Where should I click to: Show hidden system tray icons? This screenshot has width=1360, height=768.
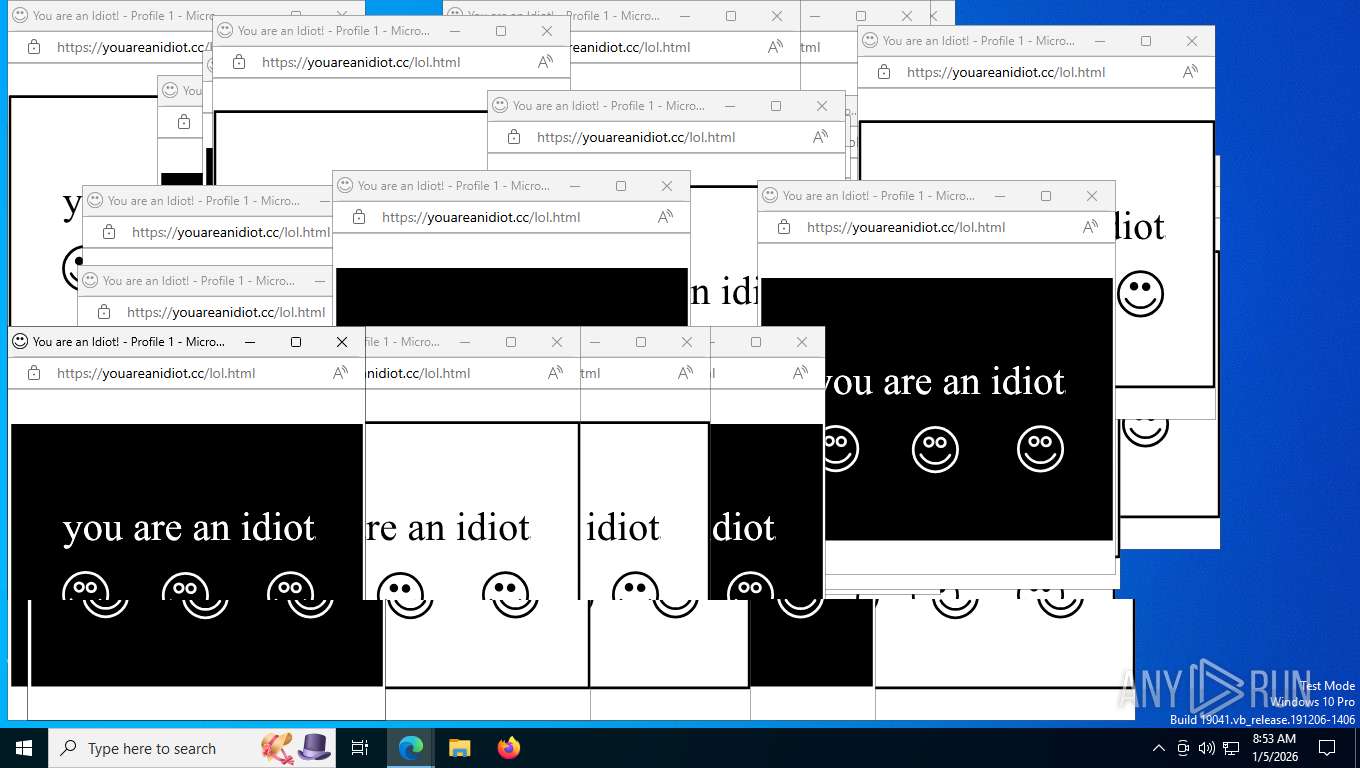tap(1159, 748)
